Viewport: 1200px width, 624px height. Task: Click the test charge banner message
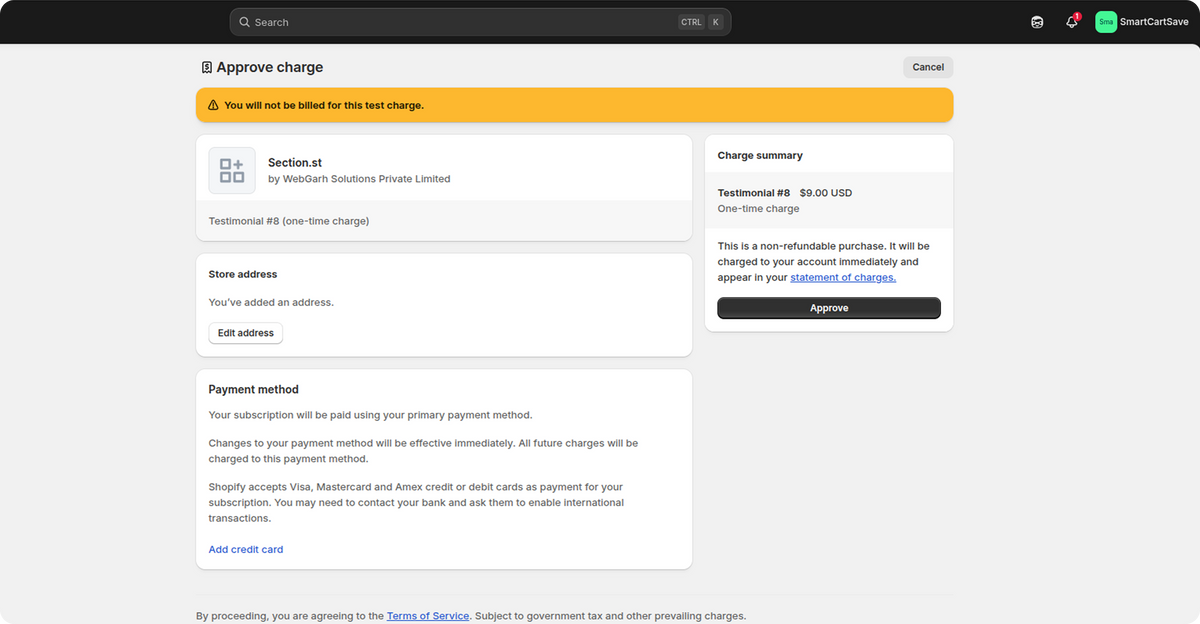point(323,105)
